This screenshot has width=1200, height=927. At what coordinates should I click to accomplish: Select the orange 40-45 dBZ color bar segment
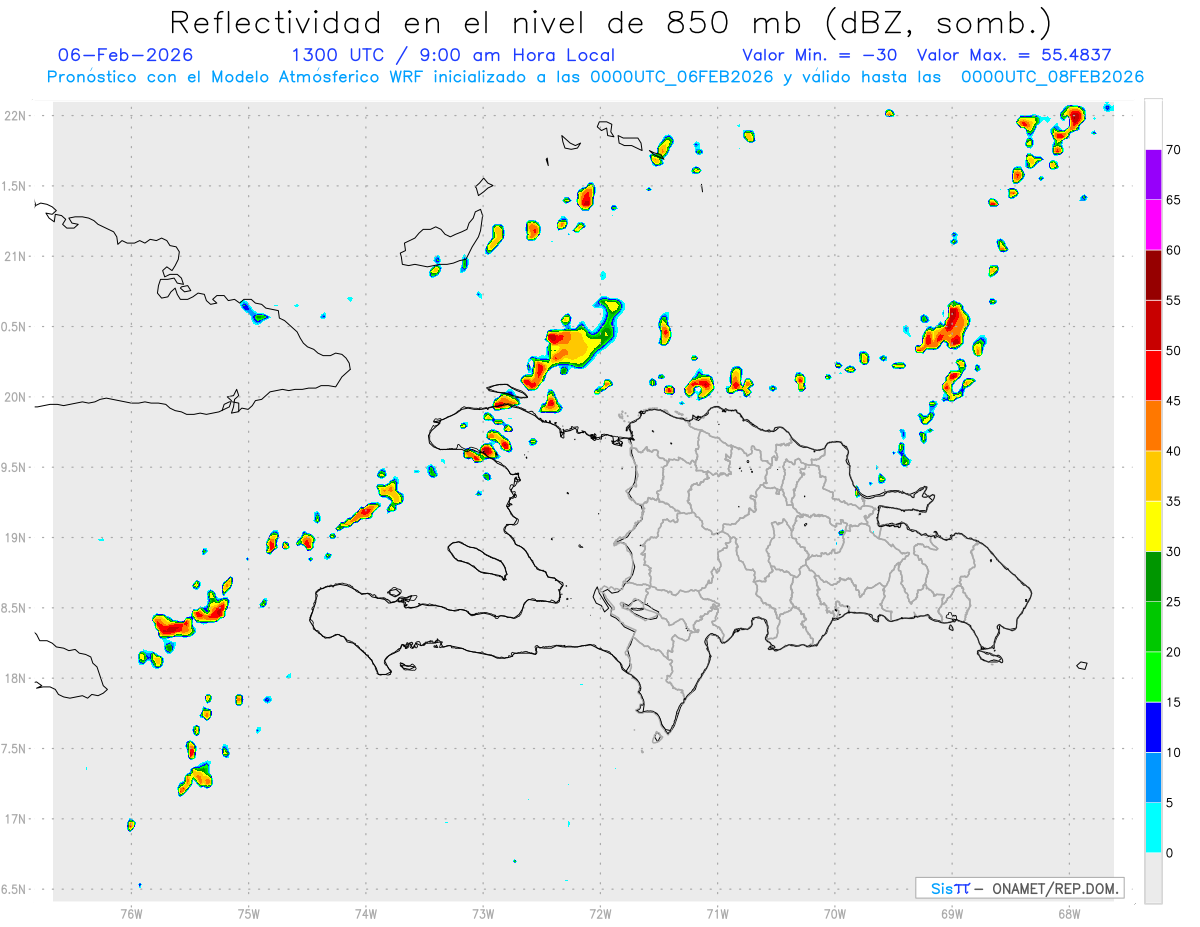pyautogui.click(x=1153, y=426)
